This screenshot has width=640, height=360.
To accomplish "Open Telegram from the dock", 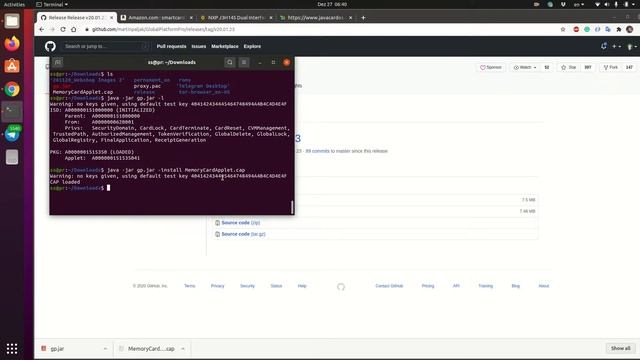I will (x=12, y=134).
